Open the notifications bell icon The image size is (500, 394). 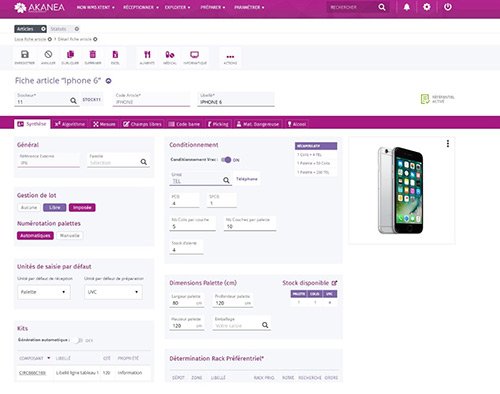tap(407, 7)
